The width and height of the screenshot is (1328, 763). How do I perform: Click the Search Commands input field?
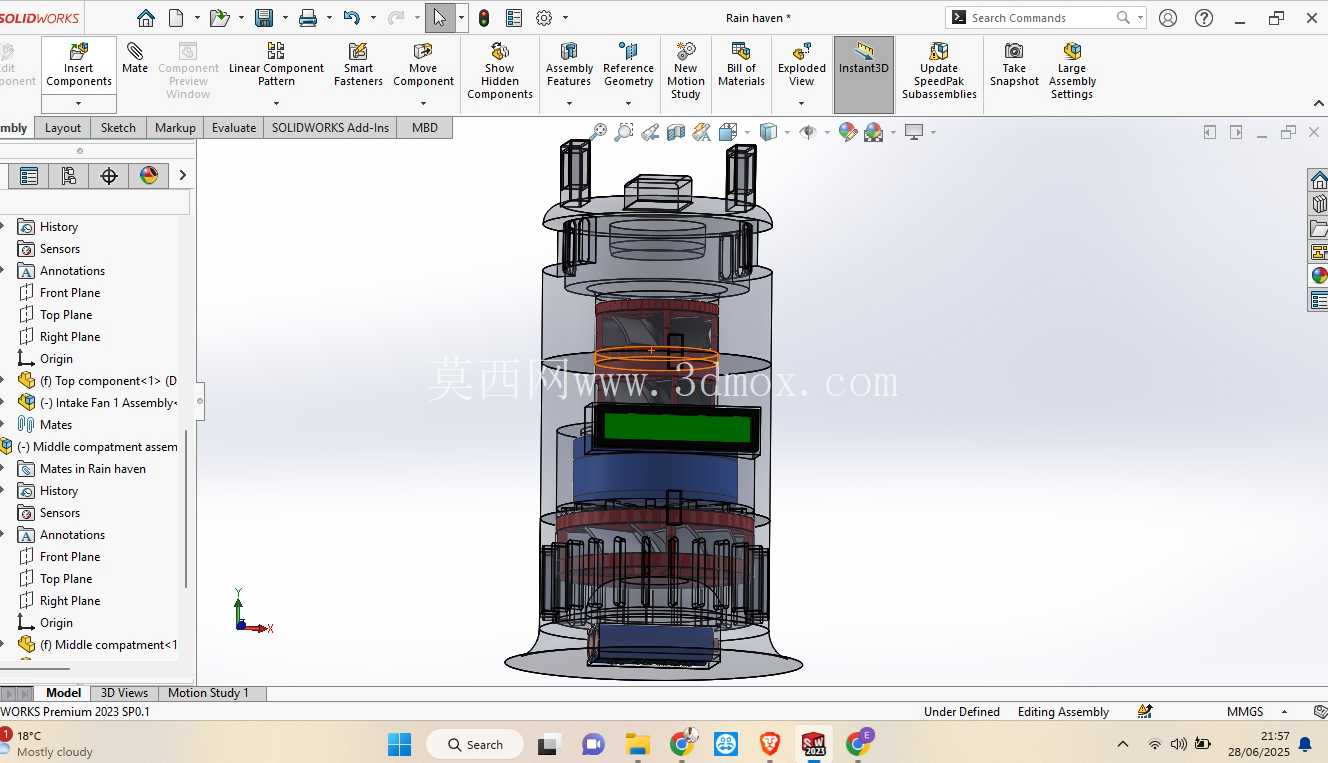pyautogui.click(x=1043, y=18)
